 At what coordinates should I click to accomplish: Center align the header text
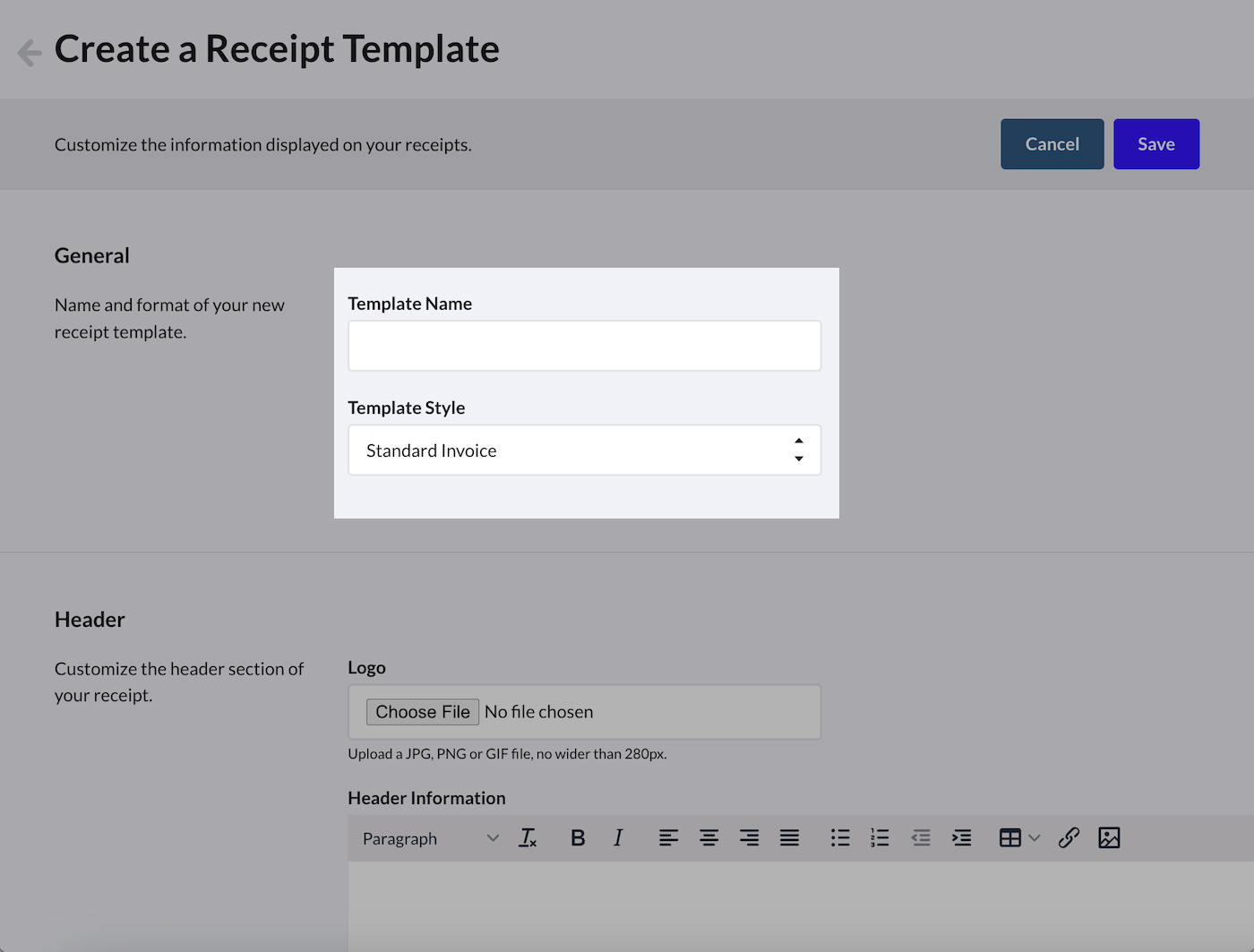[x=709, y=838]
